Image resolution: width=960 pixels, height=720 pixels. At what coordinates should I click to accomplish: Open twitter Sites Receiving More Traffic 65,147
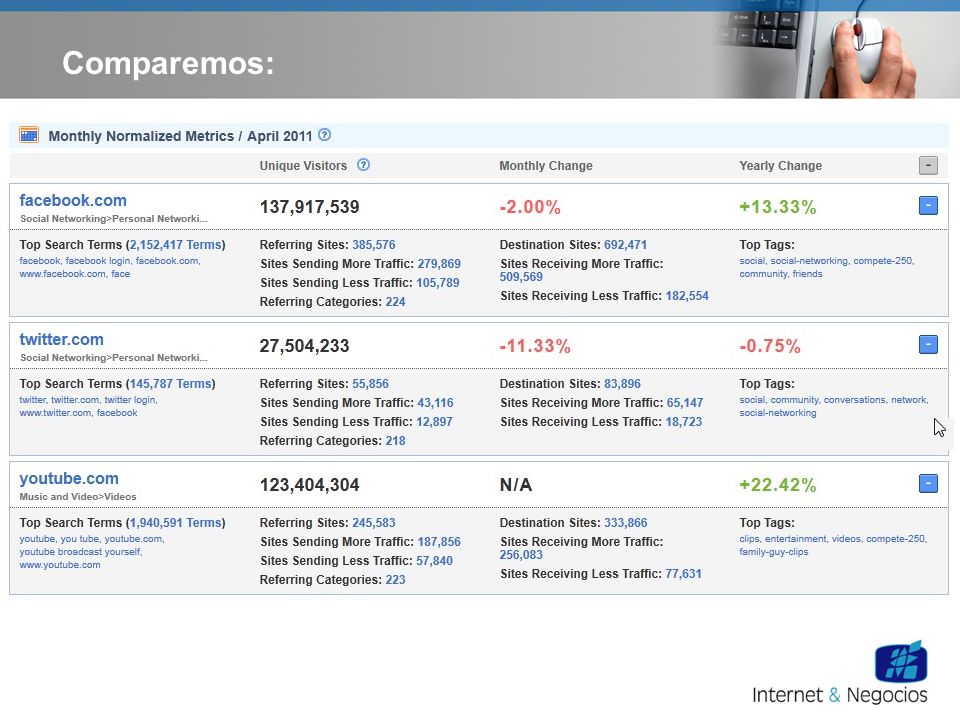tap(684, 403)
